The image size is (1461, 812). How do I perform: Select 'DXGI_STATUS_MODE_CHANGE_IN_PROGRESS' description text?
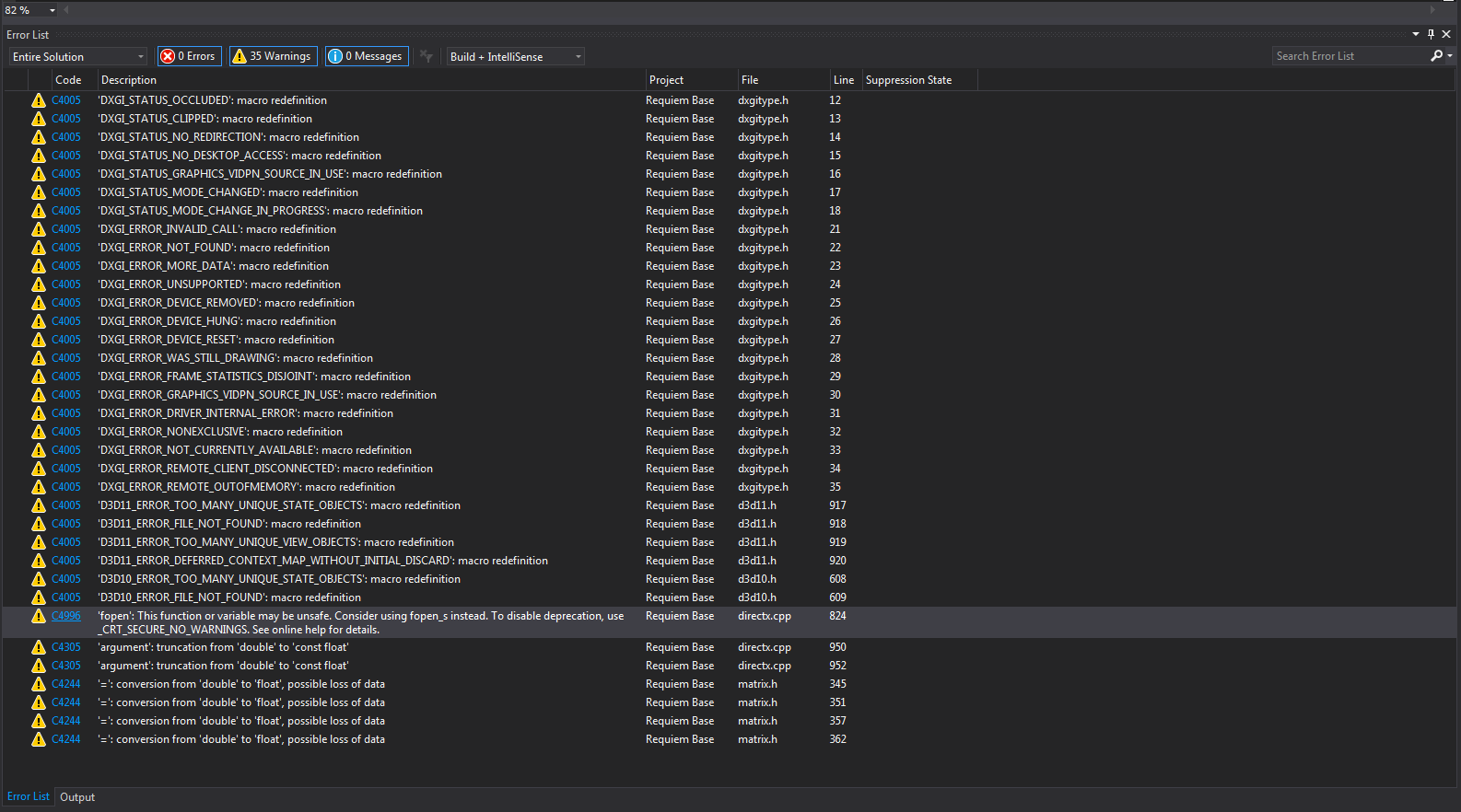(x=261, y=211)
